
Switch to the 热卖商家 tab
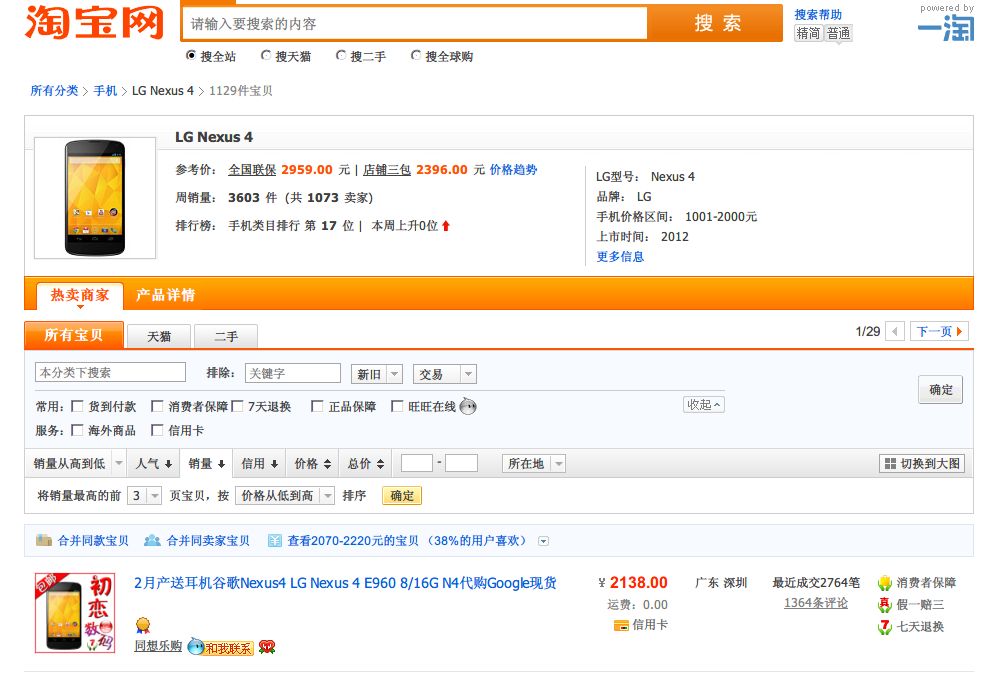(80, 295)
